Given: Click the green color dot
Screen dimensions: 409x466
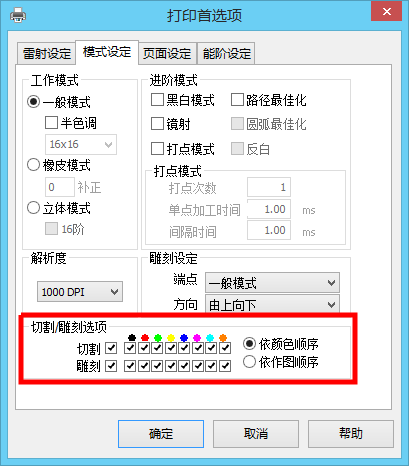Looking at the screenshot, I should [x=158, y=338].
